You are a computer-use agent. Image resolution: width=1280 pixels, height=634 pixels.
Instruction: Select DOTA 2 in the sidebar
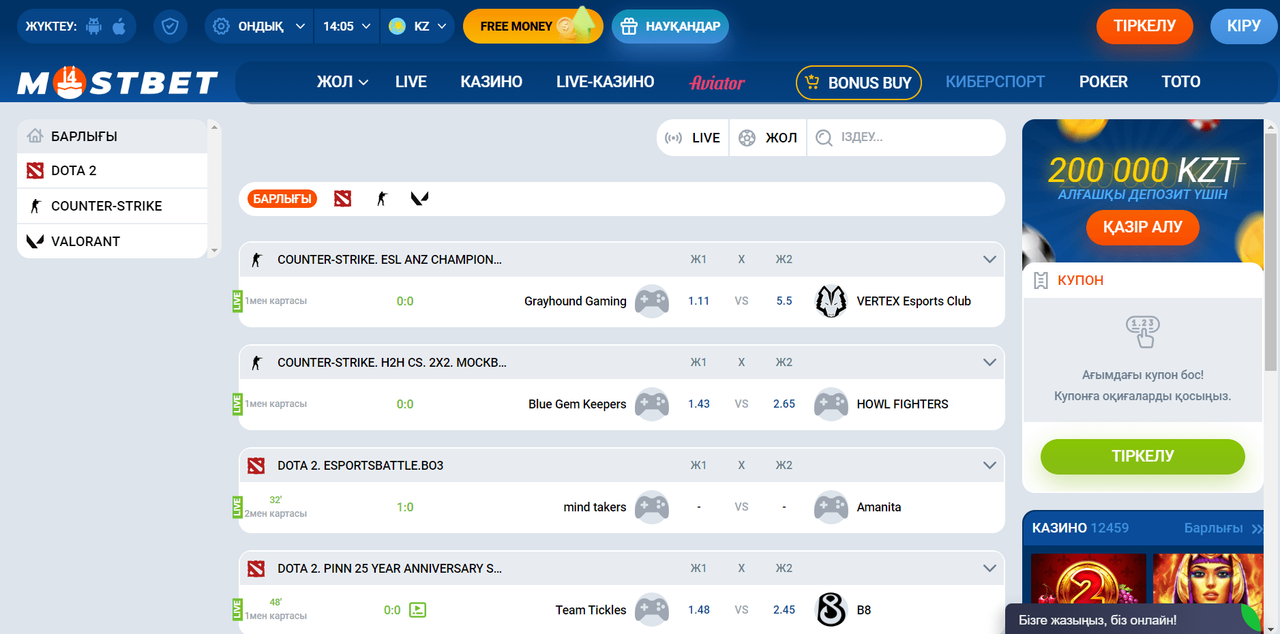[x=112, y=171]
